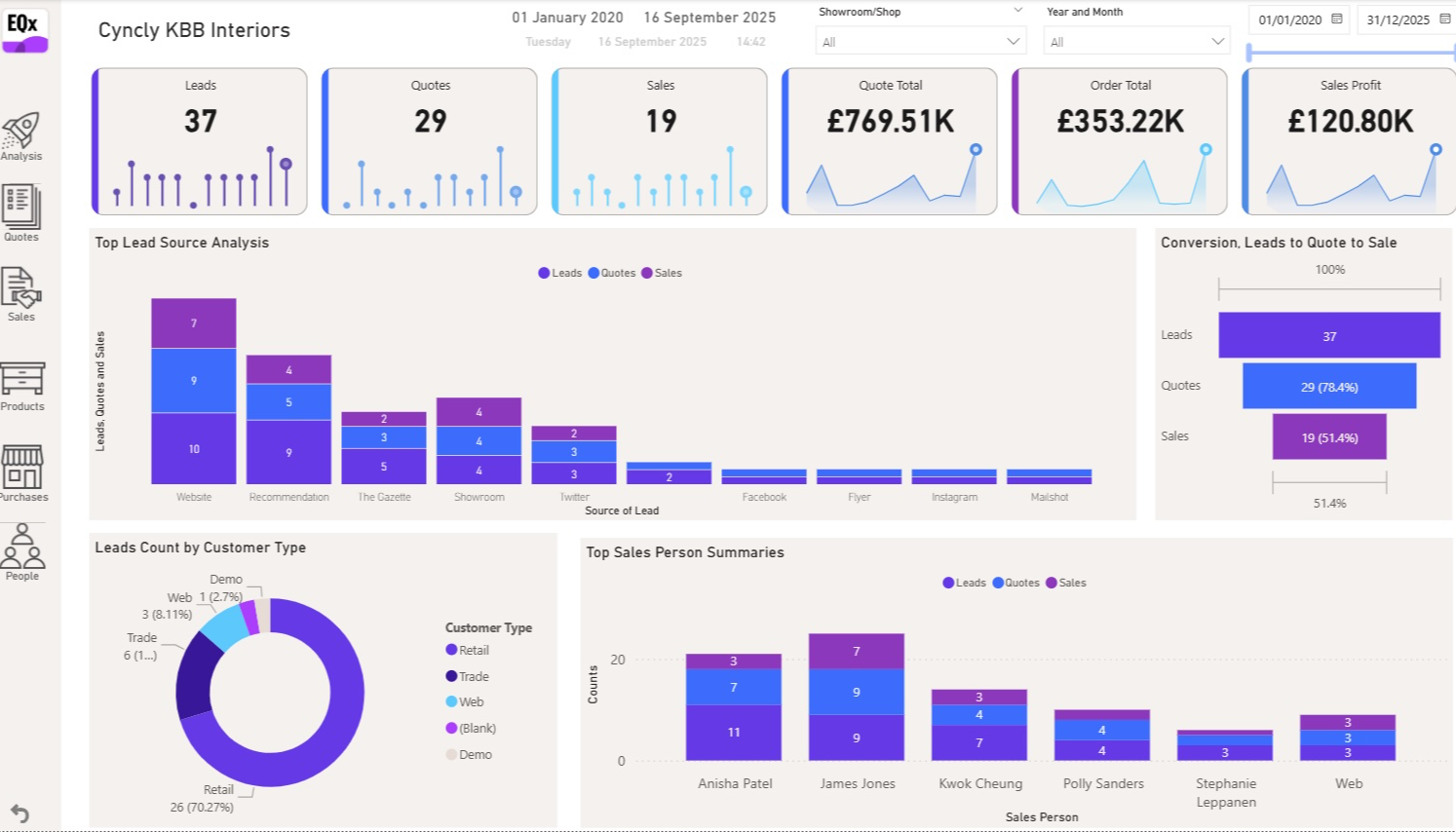This screenshot has width=1456, height=832.
Task: Open the Purchases shop icon
Action: tap(22, 467)
